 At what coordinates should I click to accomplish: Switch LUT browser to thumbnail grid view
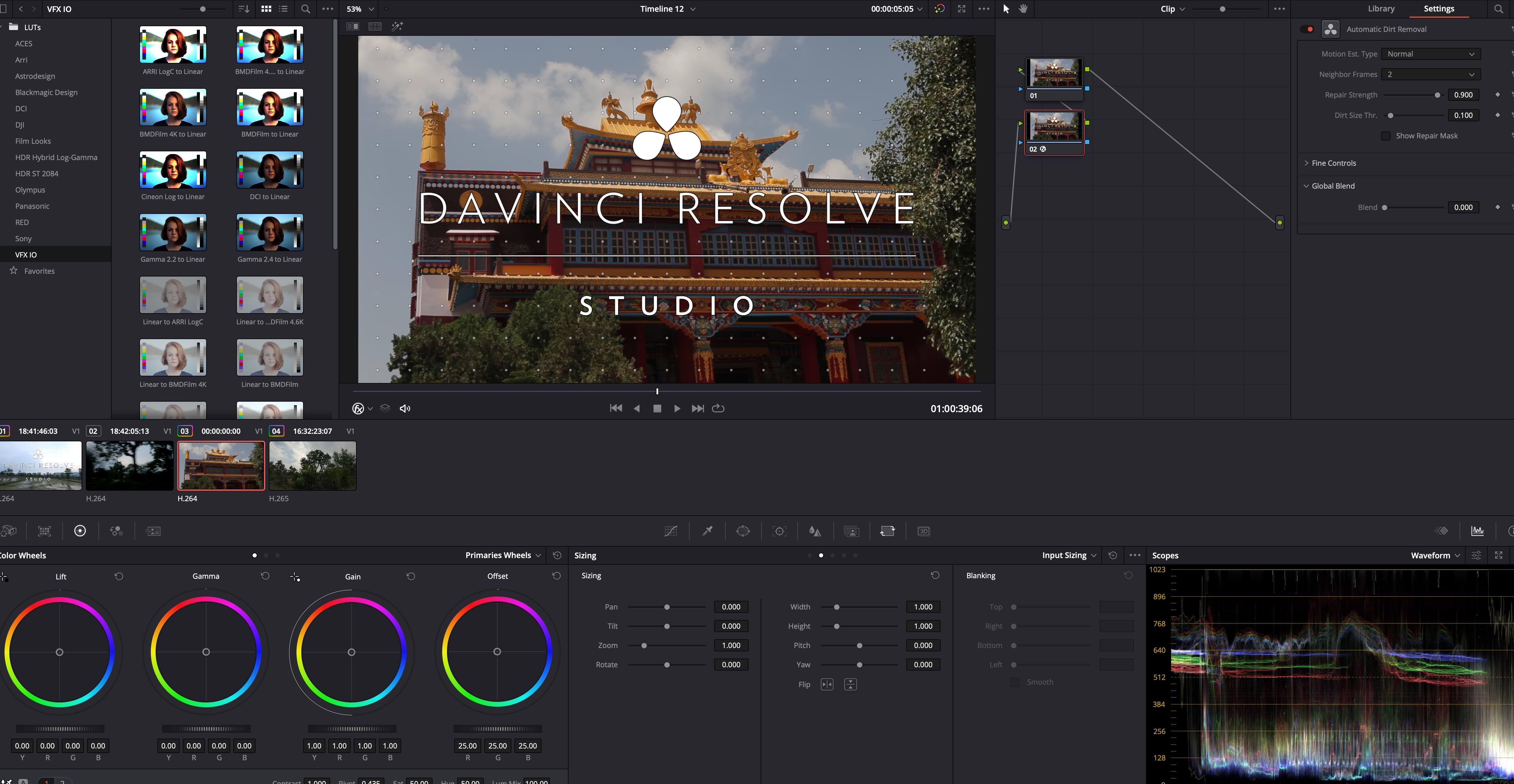coord(266,9)
